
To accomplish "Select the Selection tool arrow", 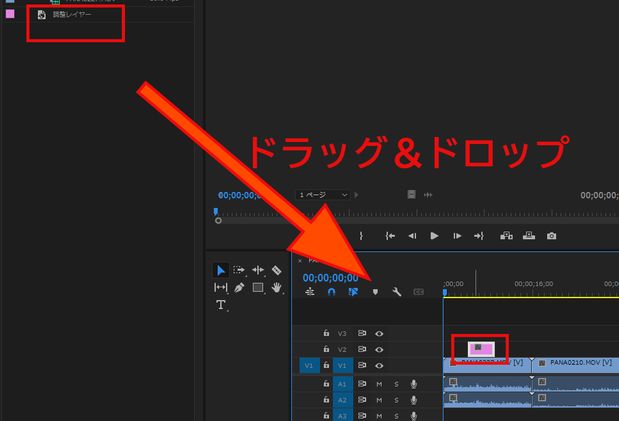I will tap(221, 270).
